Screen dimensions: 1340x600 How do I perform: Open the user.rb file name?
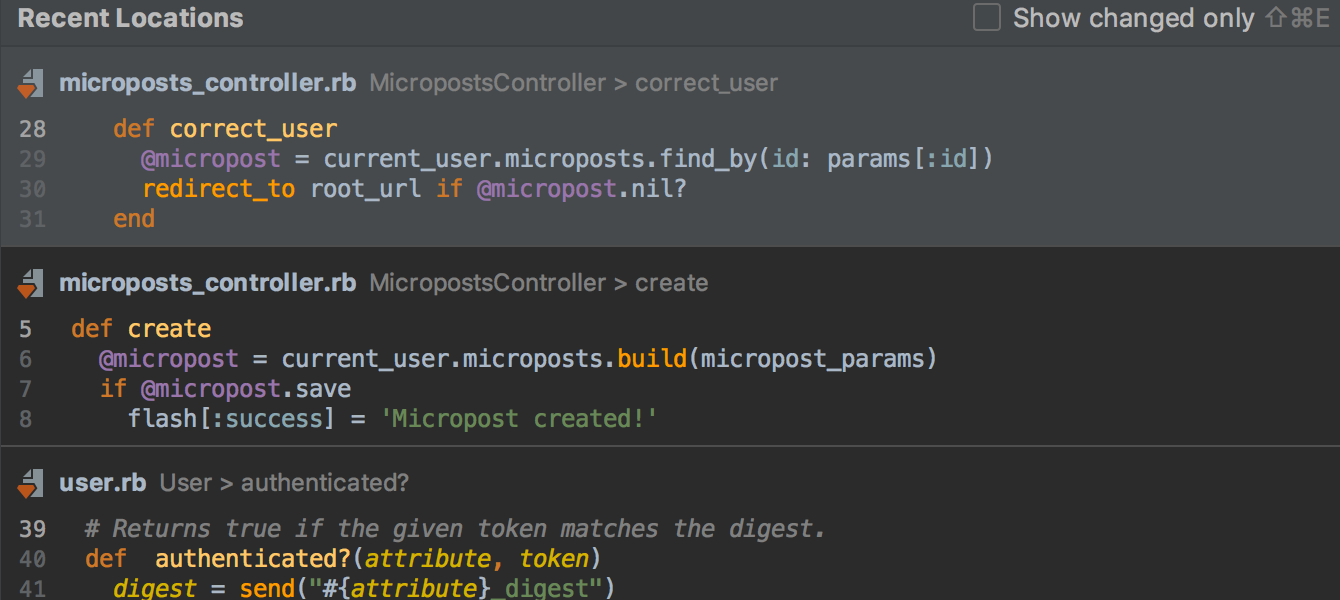[103, 483]
